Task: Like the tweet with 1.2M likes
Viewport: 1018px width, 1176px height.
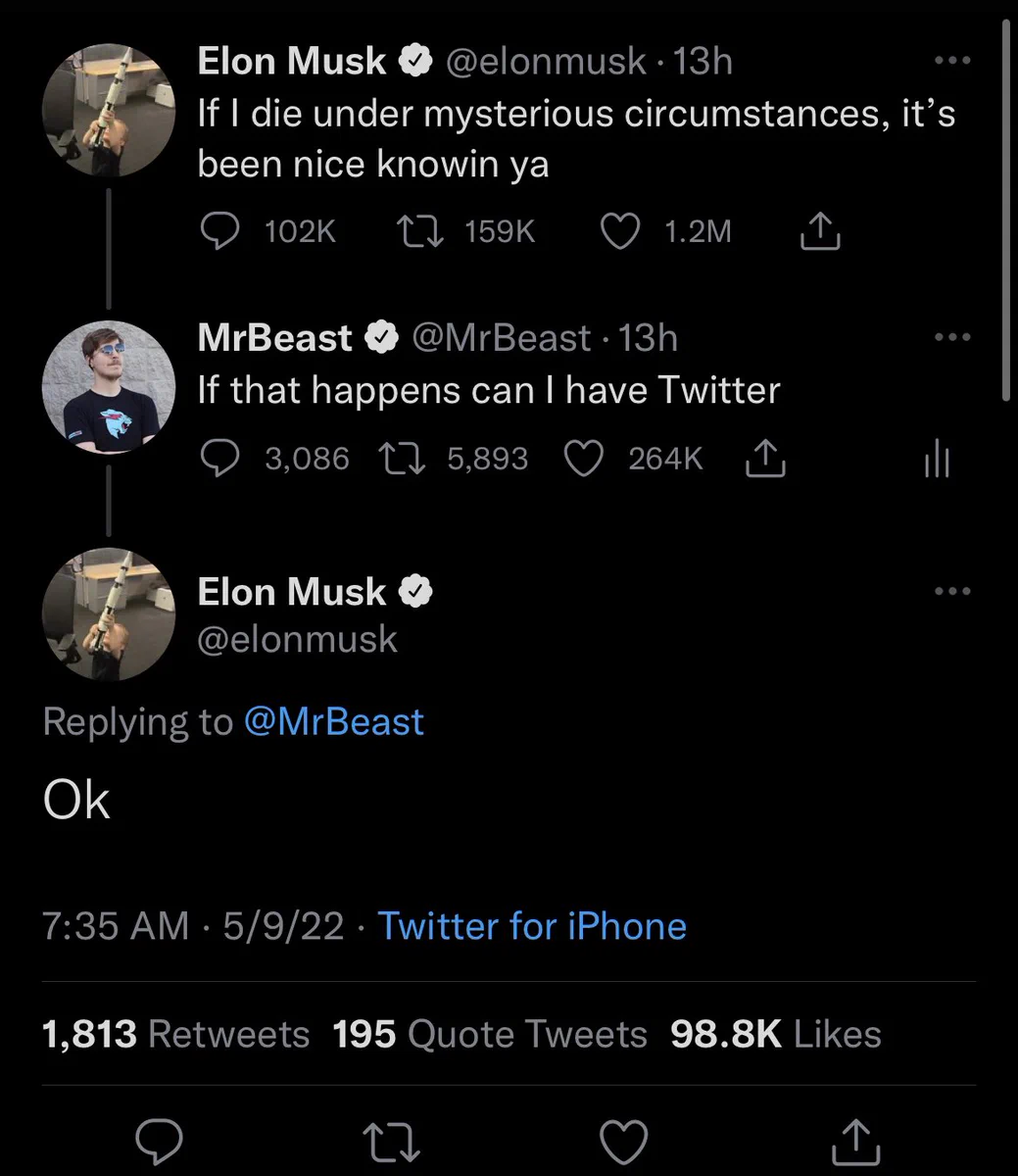Action: [x=619, y=231]
